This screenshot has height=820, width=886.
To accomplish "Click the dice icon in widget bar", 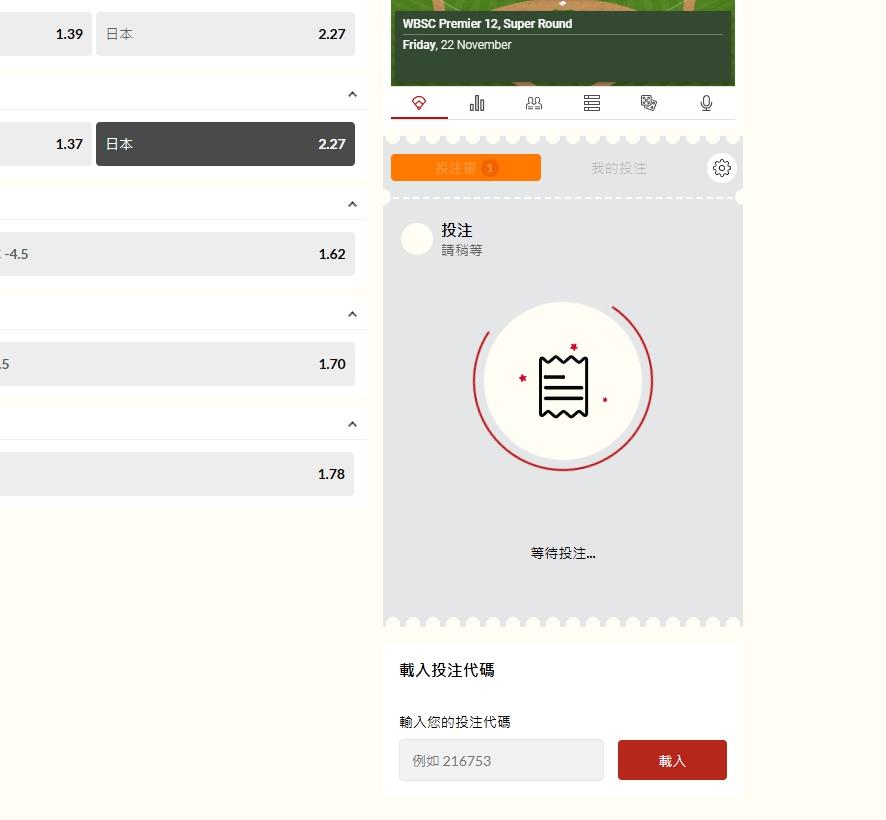I will pyautogui.click(x=649, y=103).
